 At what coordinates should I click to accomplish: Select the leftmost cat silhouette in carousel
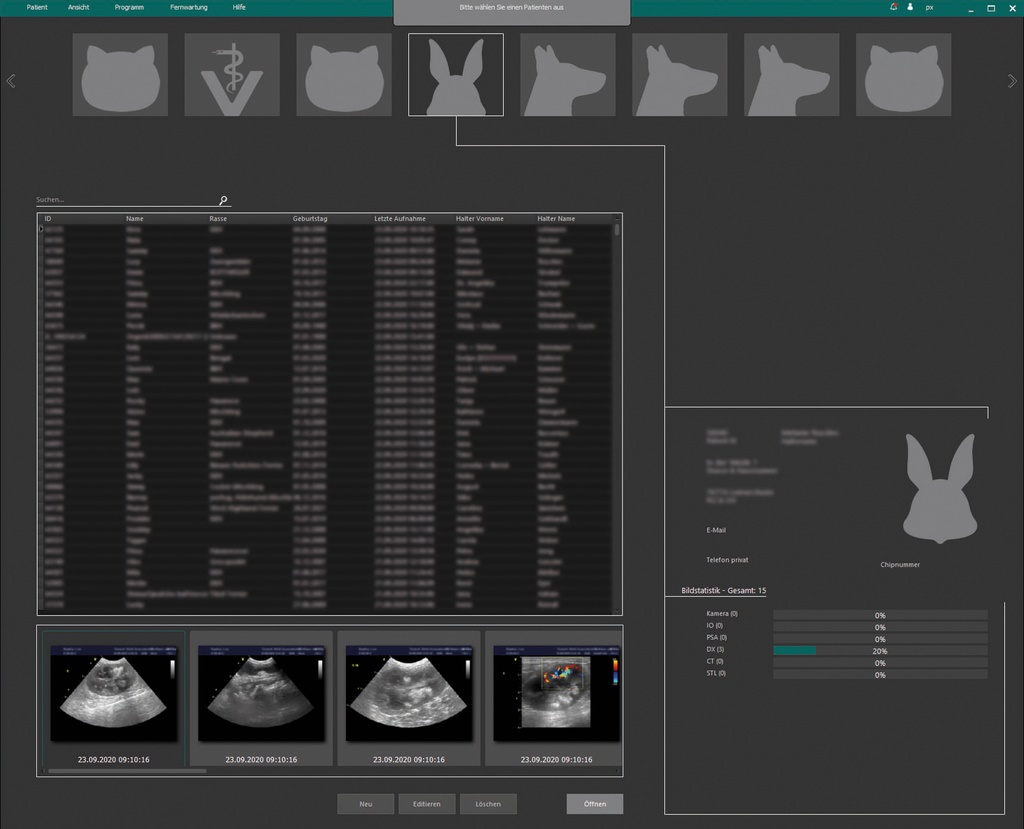(120, 75)
